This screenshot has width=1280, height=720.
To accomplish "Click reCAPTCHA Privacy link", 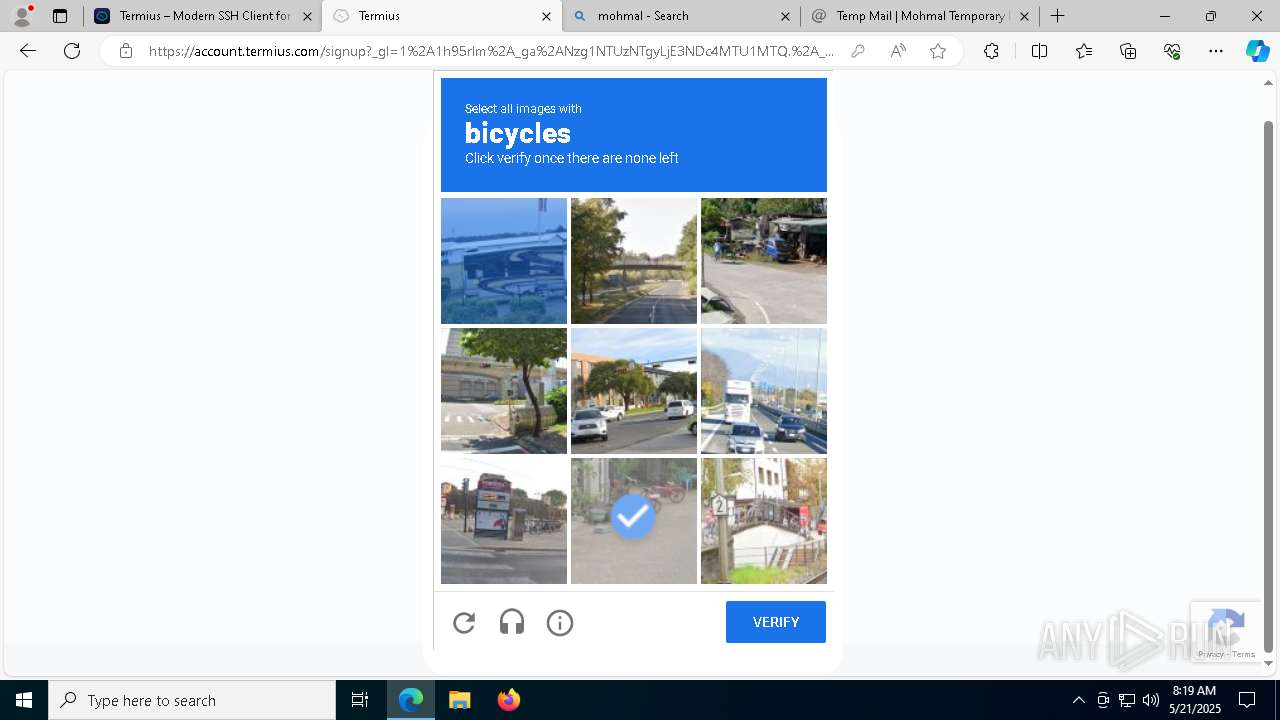I will coord(1211,654).
